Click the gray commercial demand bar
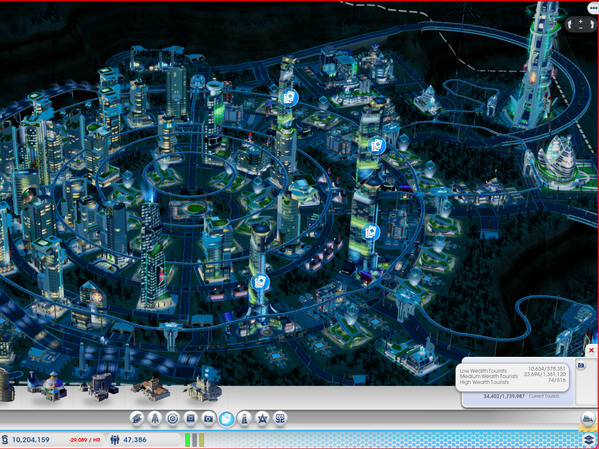 coord(194,440)
